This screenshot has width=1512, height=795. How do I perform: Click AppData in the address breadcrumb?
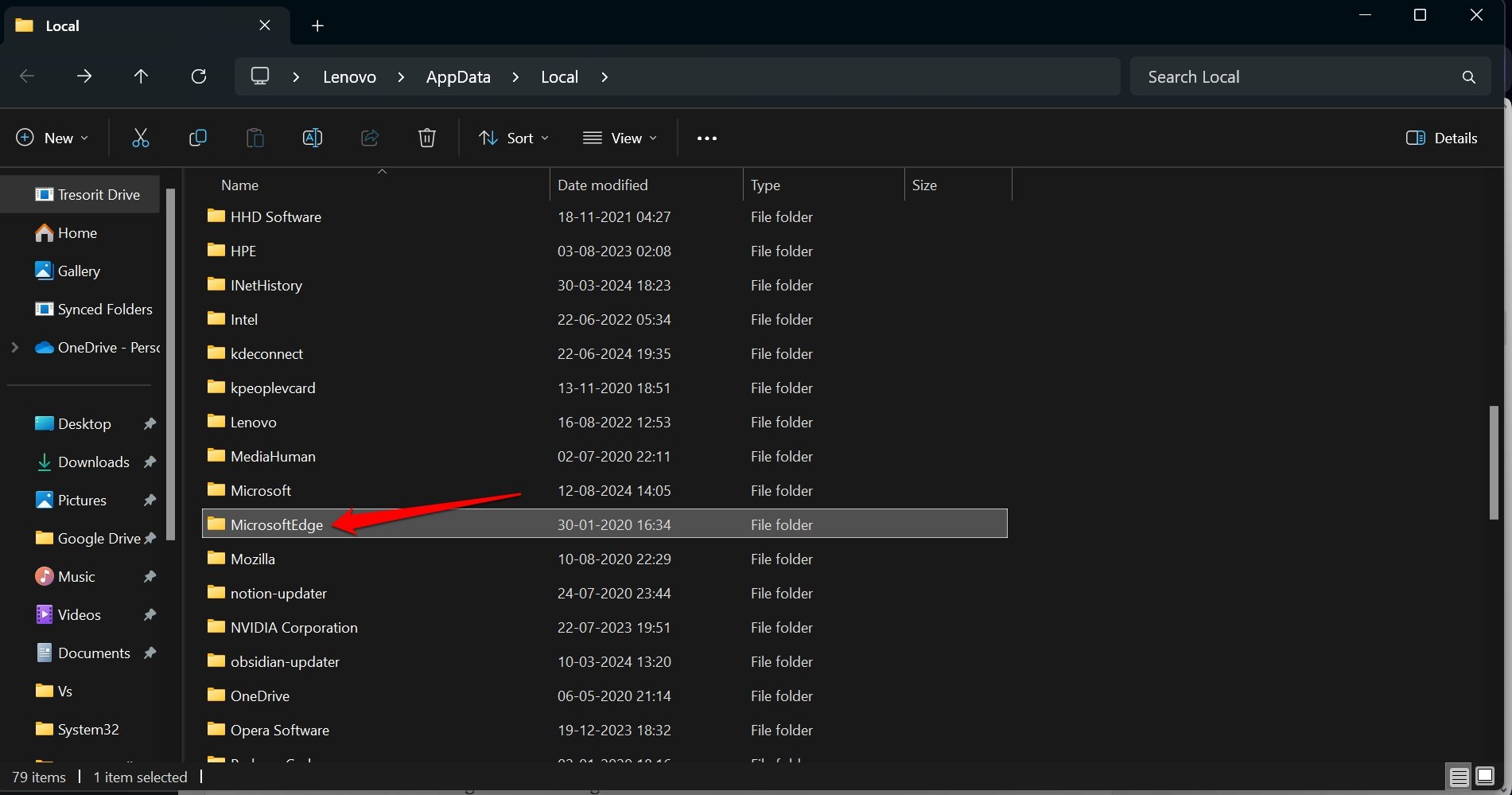coord(458,77)
